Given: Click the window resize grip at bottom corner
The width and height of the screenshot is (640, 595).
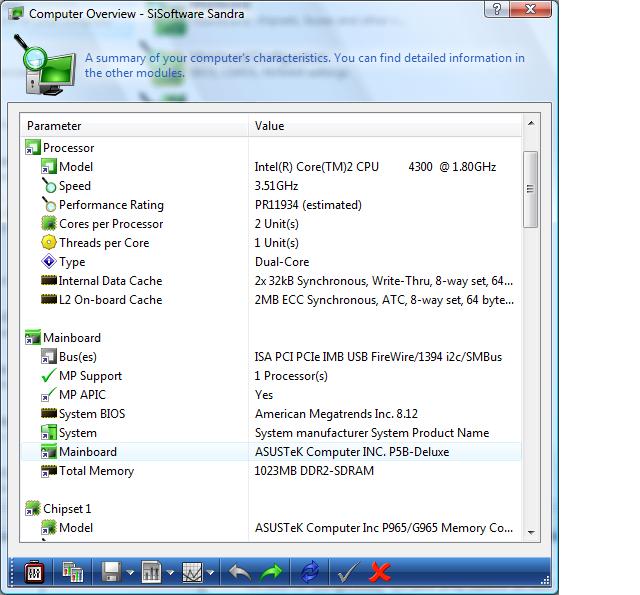Looking at the screenshot, I should tap(544, 581).
